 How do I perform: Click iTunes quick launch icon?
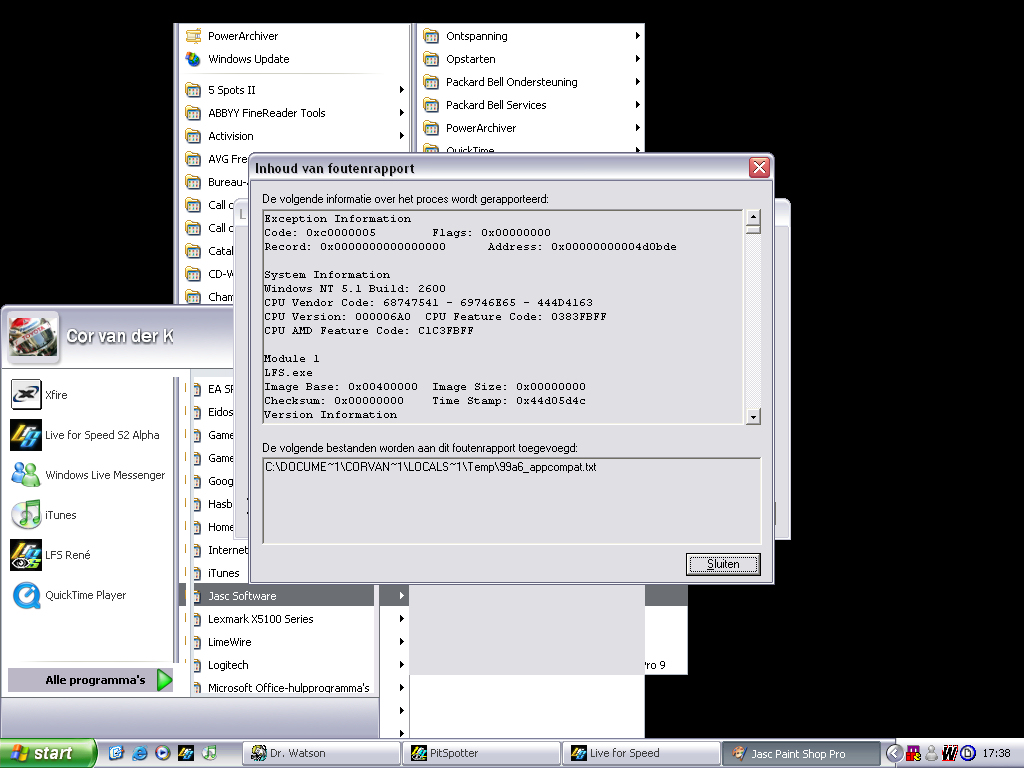tap(209, 753)
